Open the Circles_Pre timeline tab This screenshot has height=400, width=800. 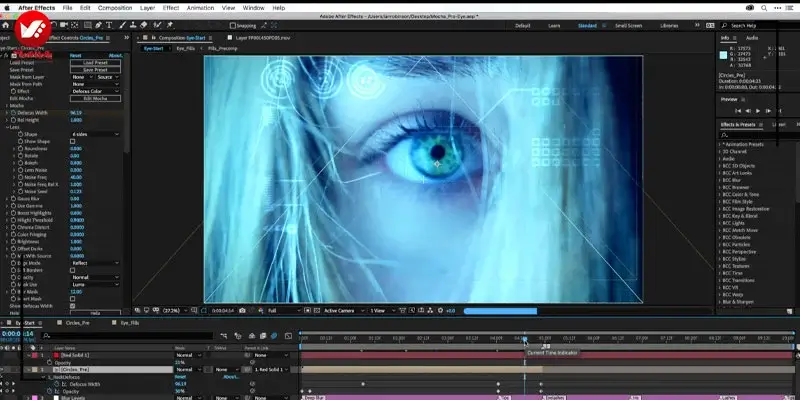tap(78, 323)
